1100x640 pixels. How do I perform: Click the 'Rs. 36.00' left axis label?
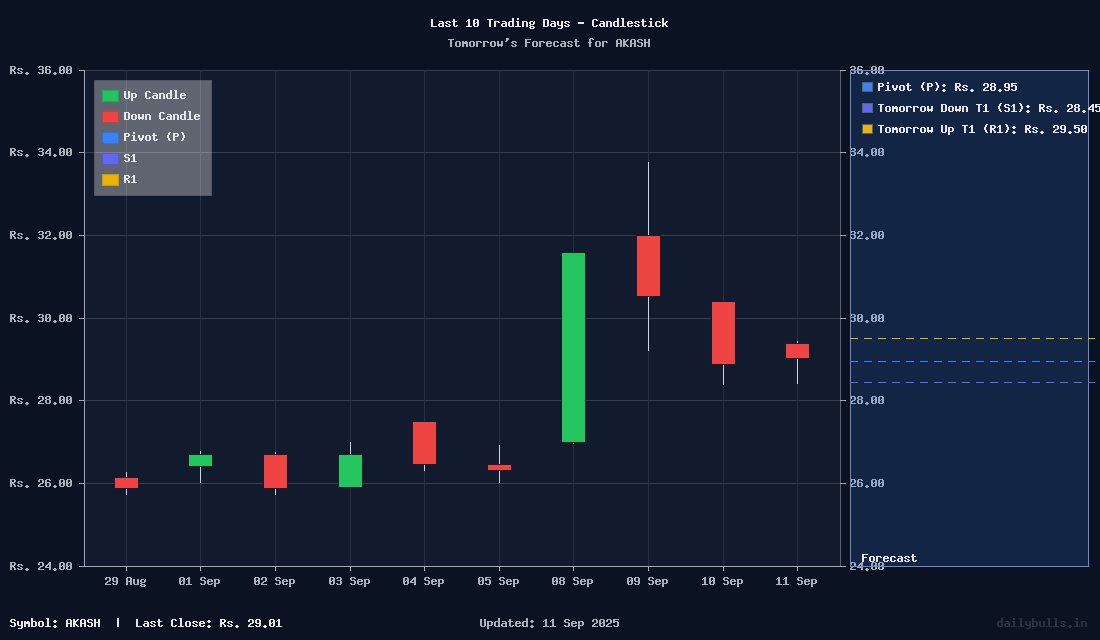pos(41,70)
